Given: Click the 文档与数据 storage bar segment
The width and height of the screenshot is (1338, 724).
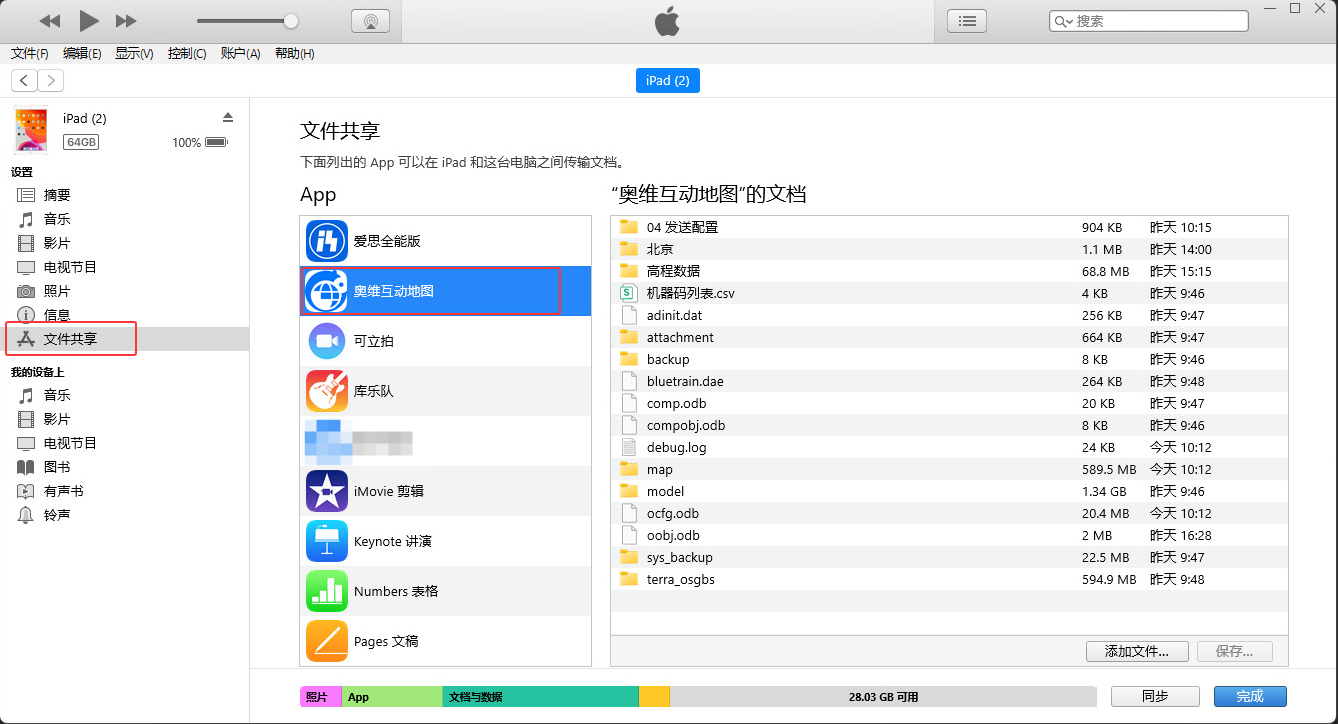Looking at the screenshot, I should click(x=540, y=697).
